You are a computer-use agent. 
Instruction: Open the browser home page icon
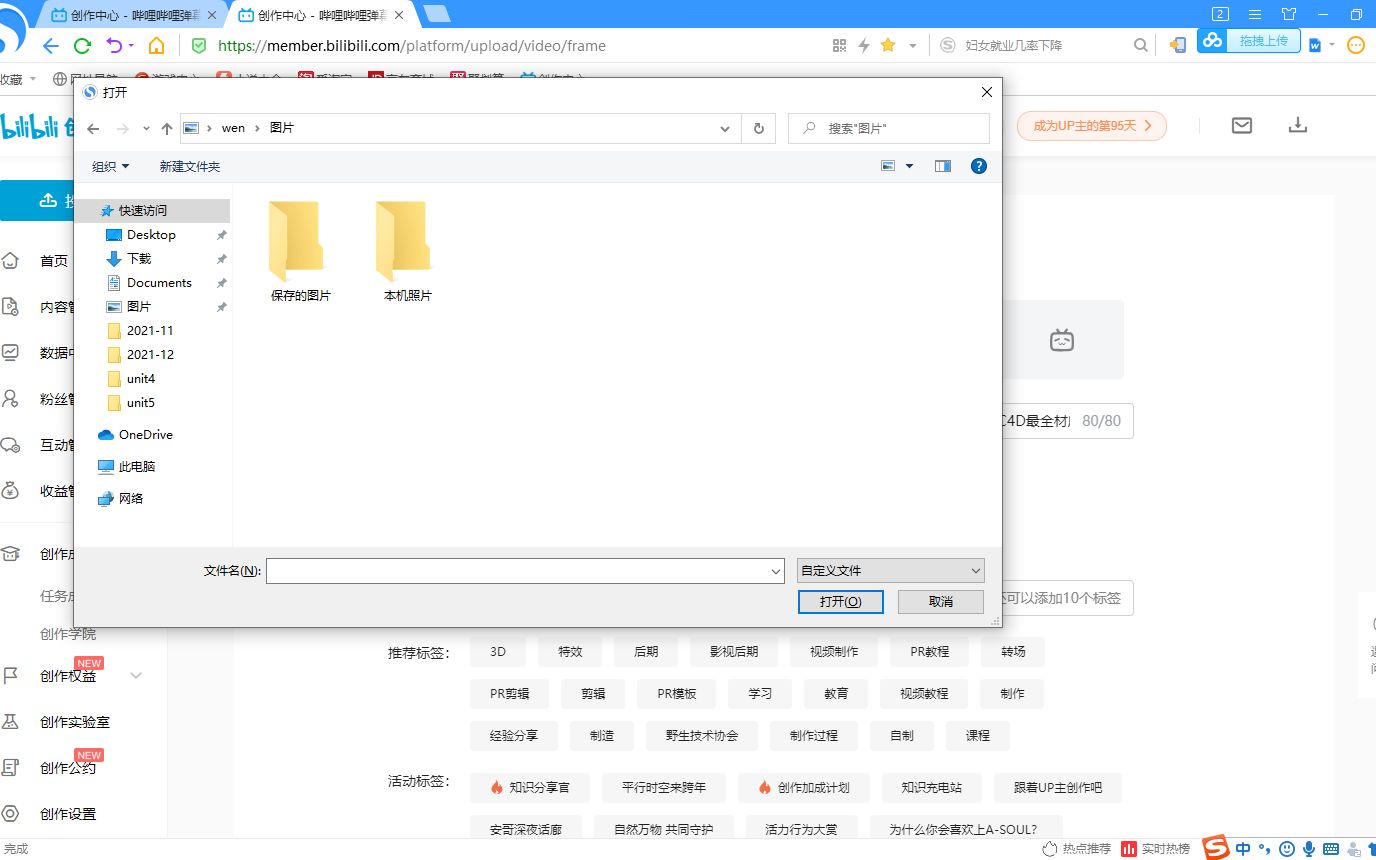coord(156,46)
